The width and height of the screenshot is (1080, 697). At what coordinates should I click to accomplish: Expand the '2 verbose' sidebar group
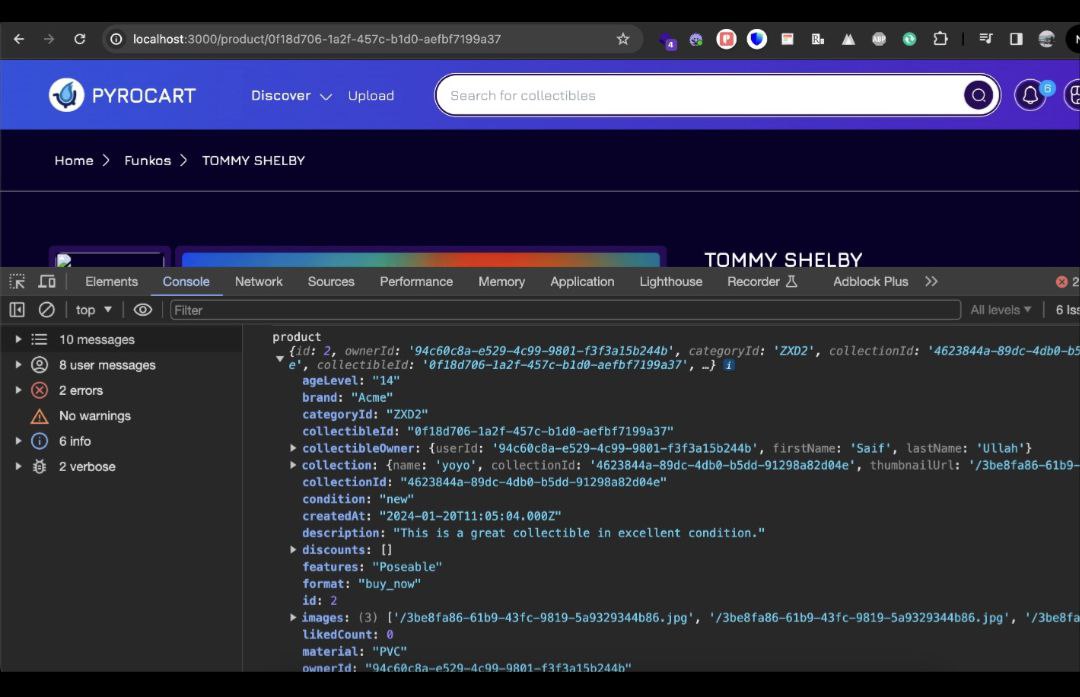19,467
